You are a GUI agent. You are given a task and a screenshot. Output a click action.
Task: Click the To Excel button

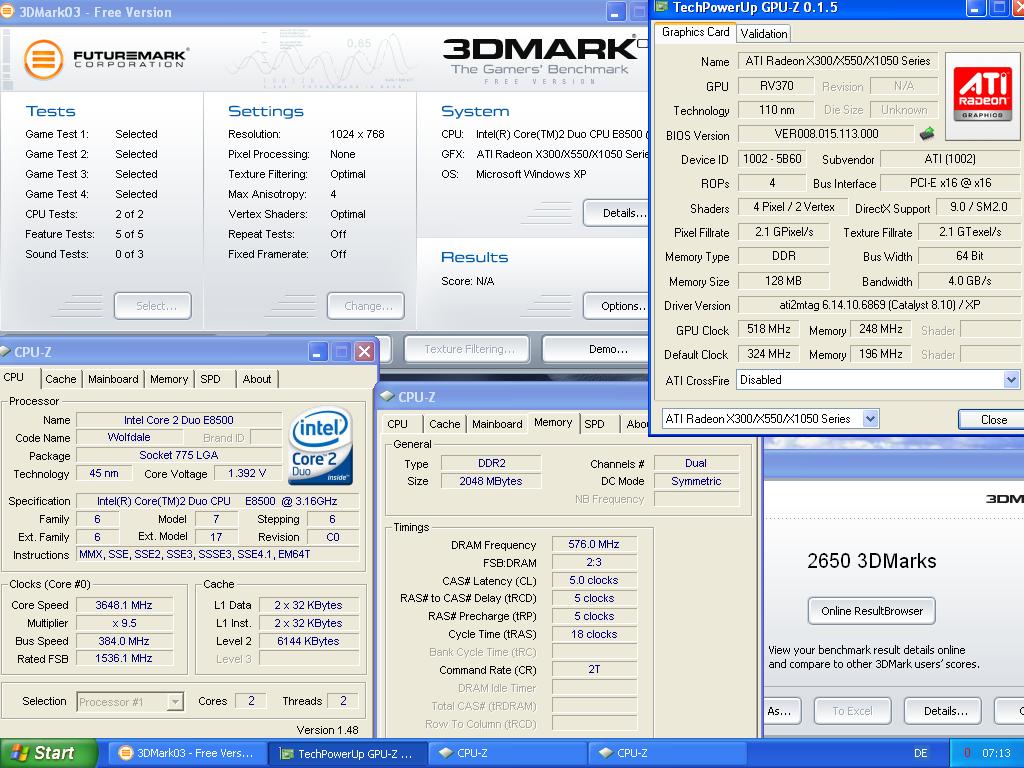[852, 711]
